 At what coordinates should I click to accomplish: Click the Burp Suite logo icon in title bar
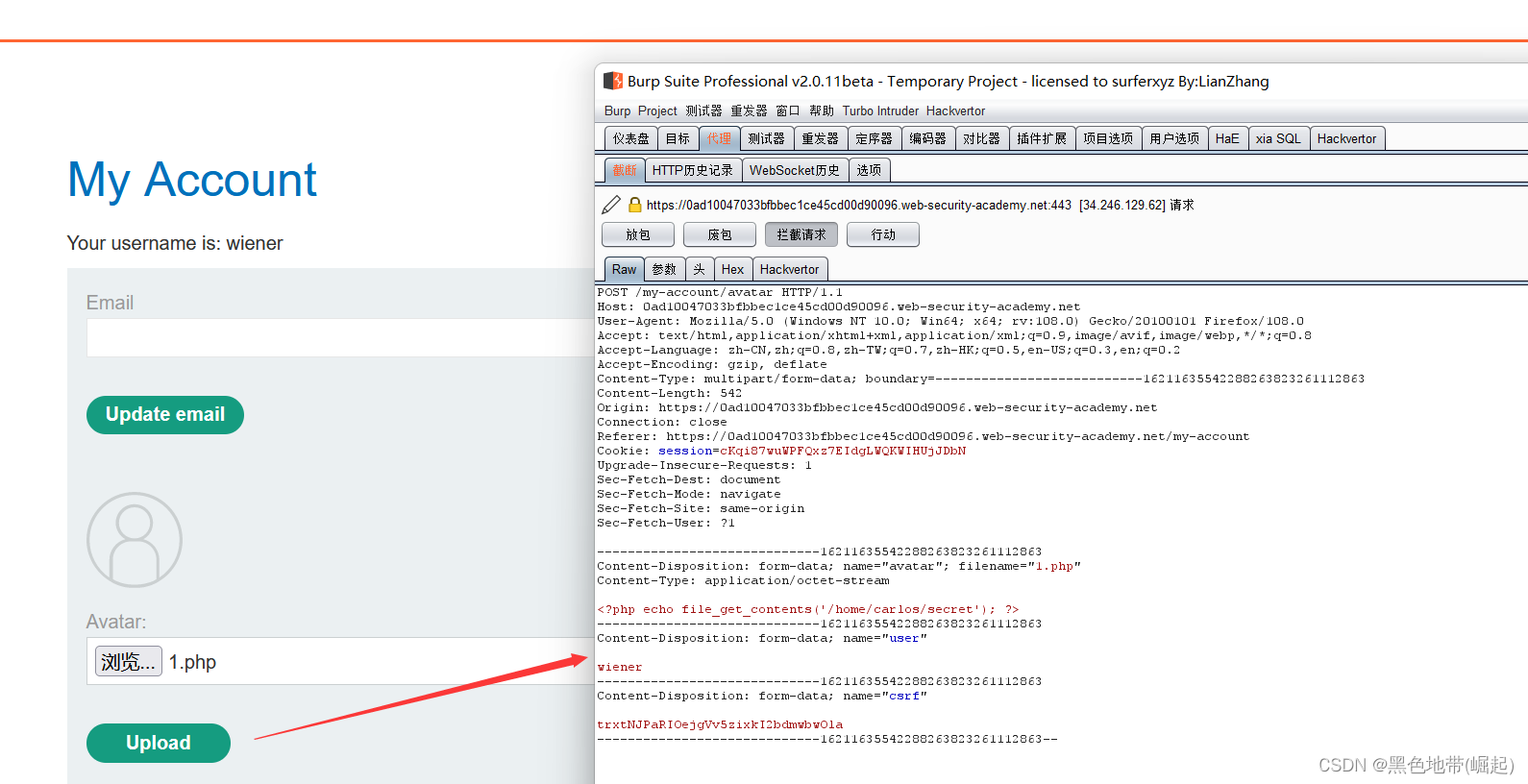(613, 81)
